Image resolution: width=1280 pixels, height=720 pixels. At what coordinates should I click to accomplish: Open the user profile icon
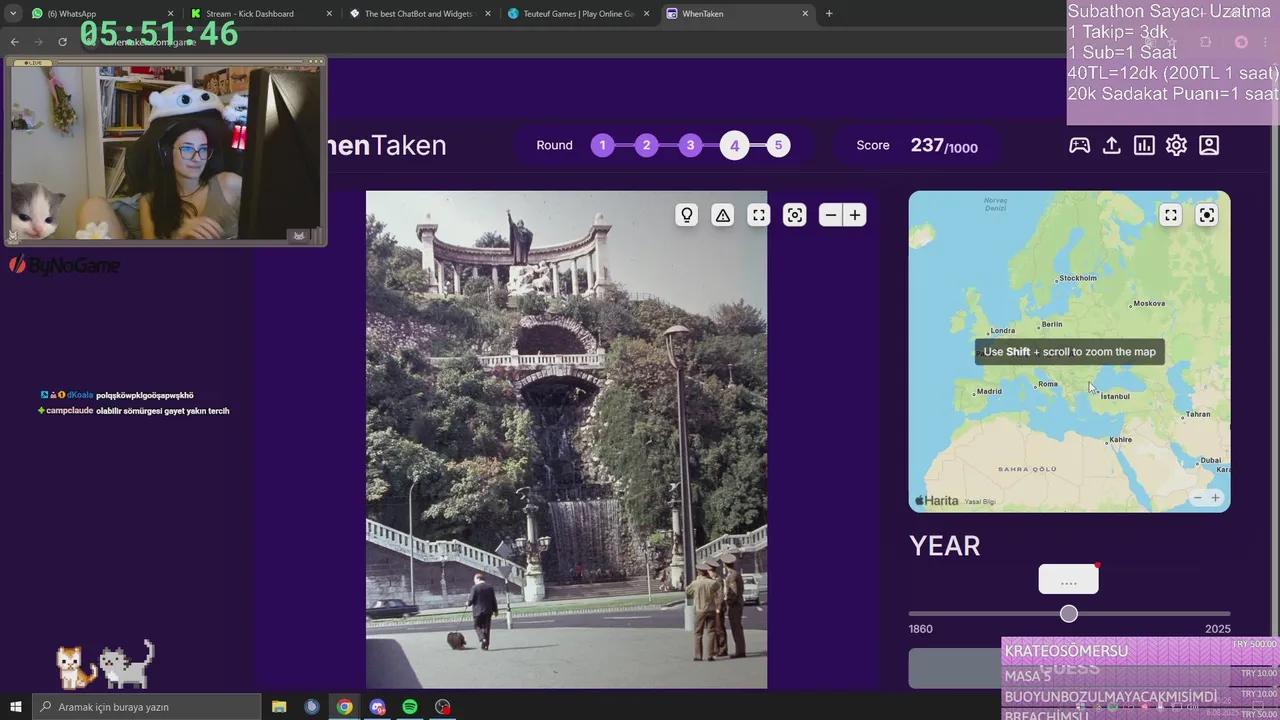[x=1209, y=145]
